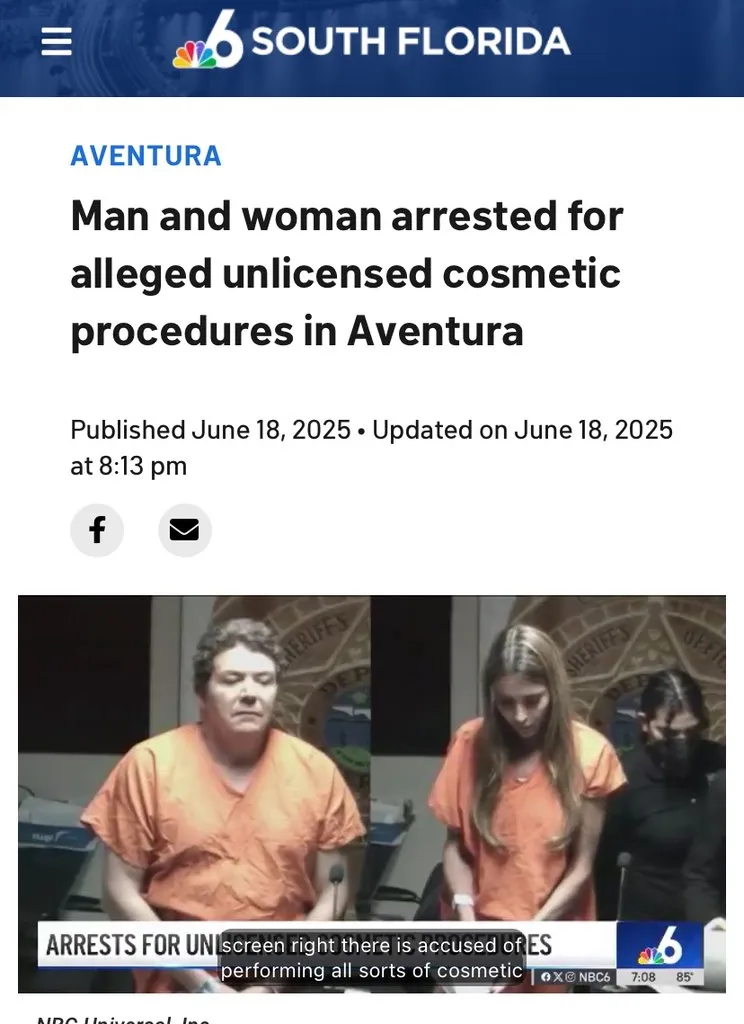Click the NBC Universal credit line below the video
744x1024 pixels.
(123, 1019)
